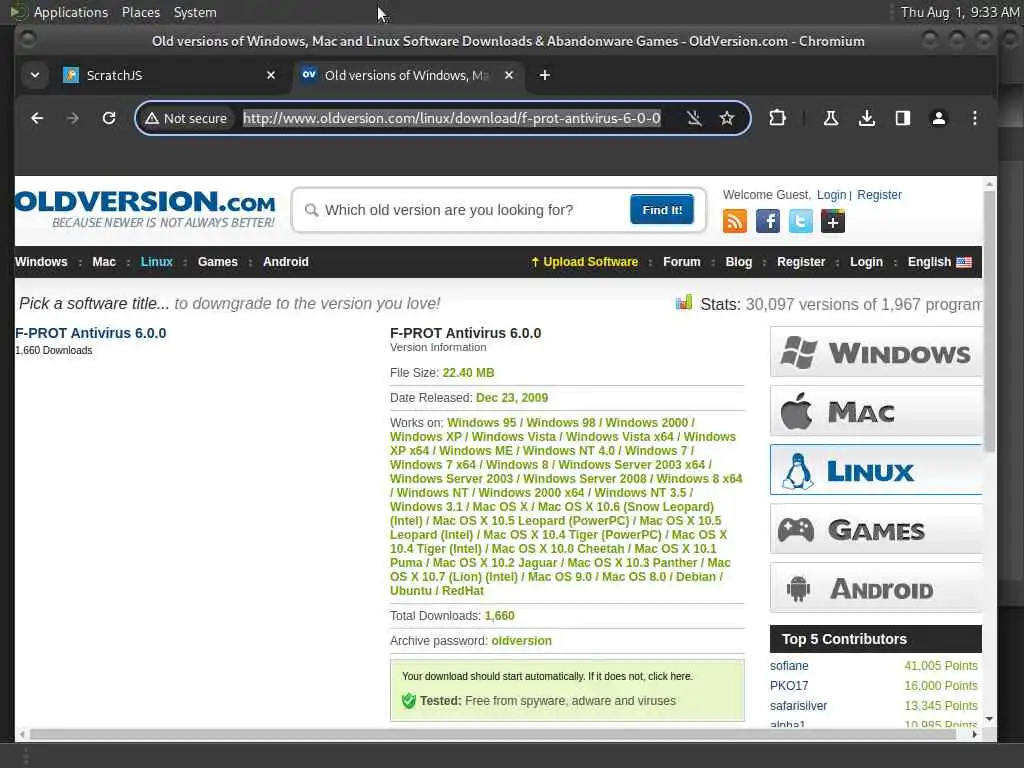Open the Games nav menu item
Image resolution: width=1024 pixels, height=768 pixels.
[217, 262]
